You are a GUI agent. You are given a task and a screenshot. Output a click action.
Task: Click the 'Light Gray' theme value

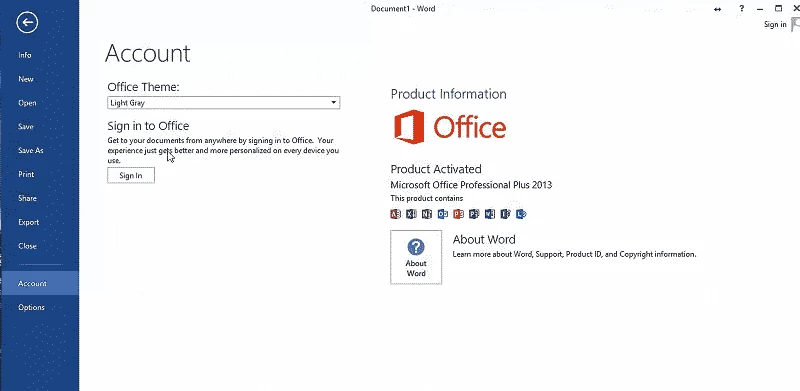128,103
